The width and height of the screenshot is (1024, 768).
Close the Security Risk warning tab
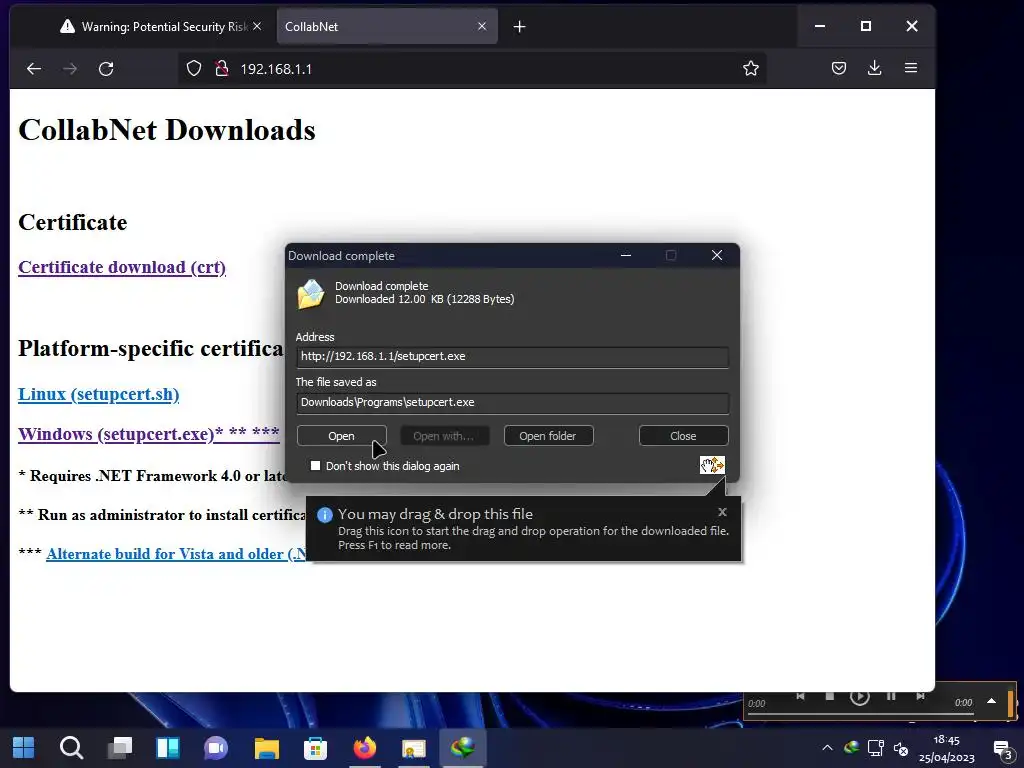tap(257, 26)
